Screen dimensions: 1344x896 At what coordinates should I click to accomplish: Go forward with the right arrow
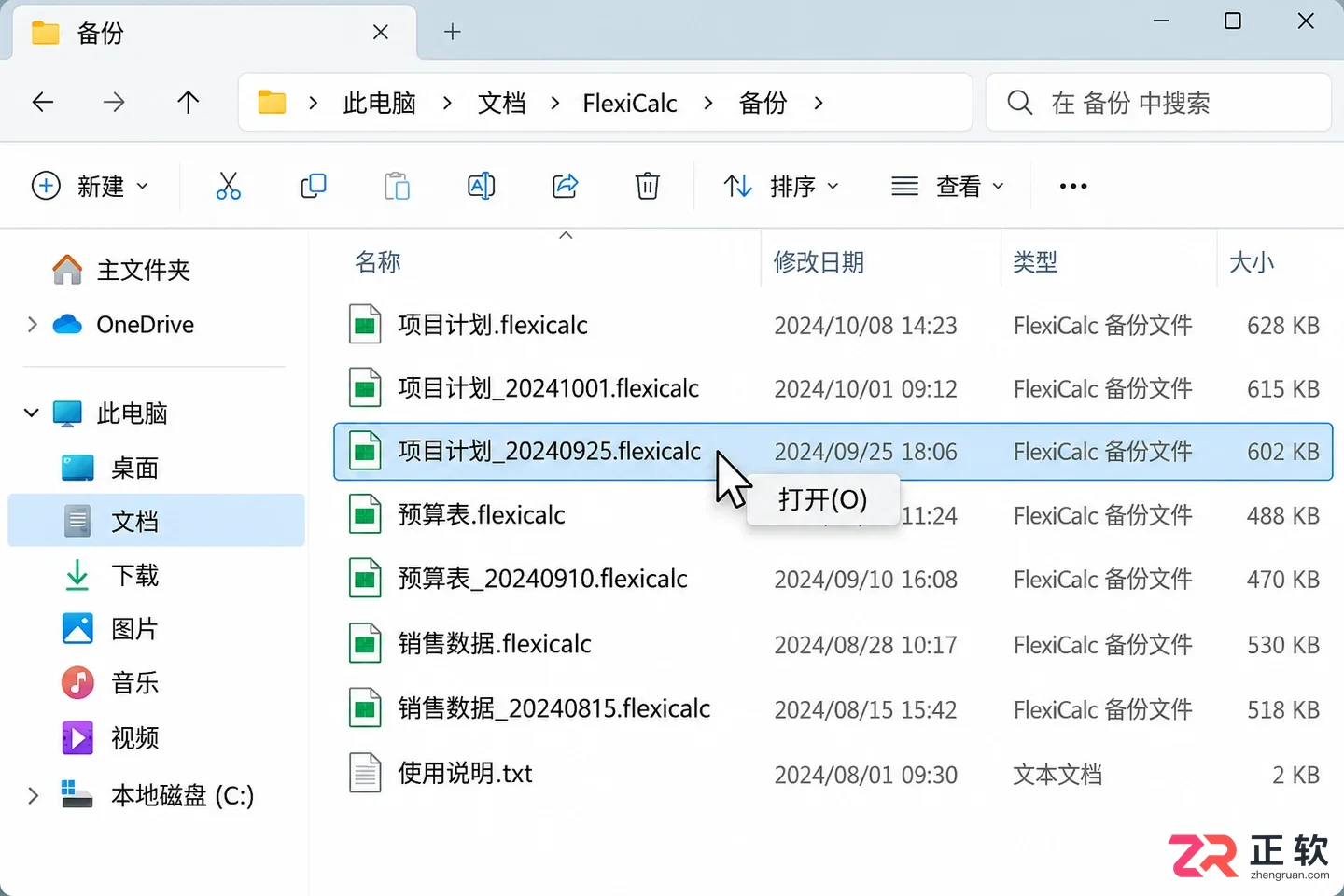(x=114, y=102)
